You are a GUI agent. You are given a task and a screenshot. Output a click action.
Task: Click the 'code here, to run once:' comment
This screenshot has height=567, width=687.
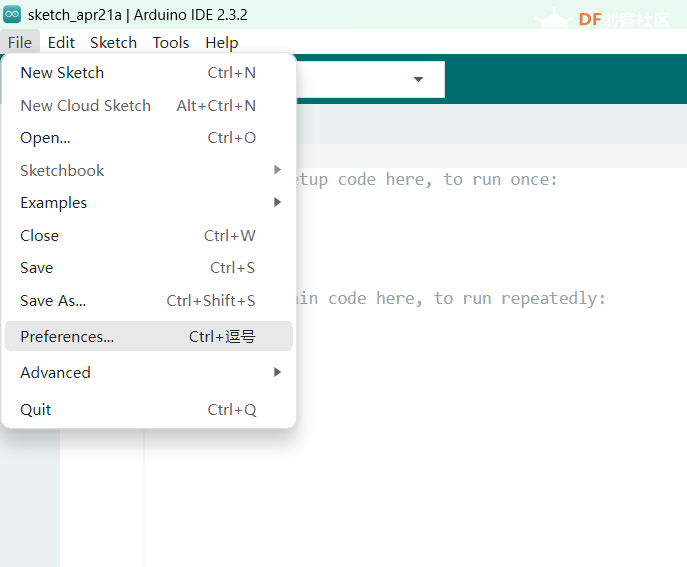447,180
